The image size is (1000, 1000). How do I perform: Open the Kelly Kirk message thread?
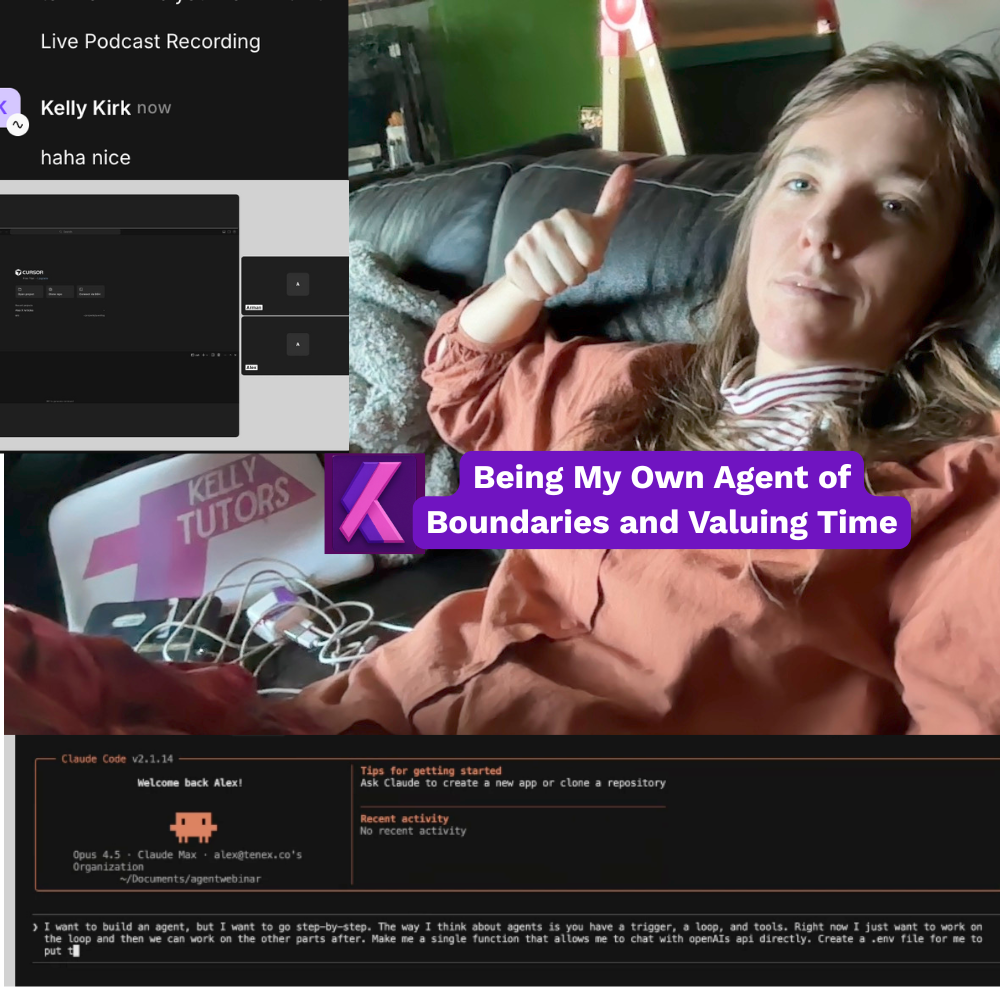click(85, 130)
